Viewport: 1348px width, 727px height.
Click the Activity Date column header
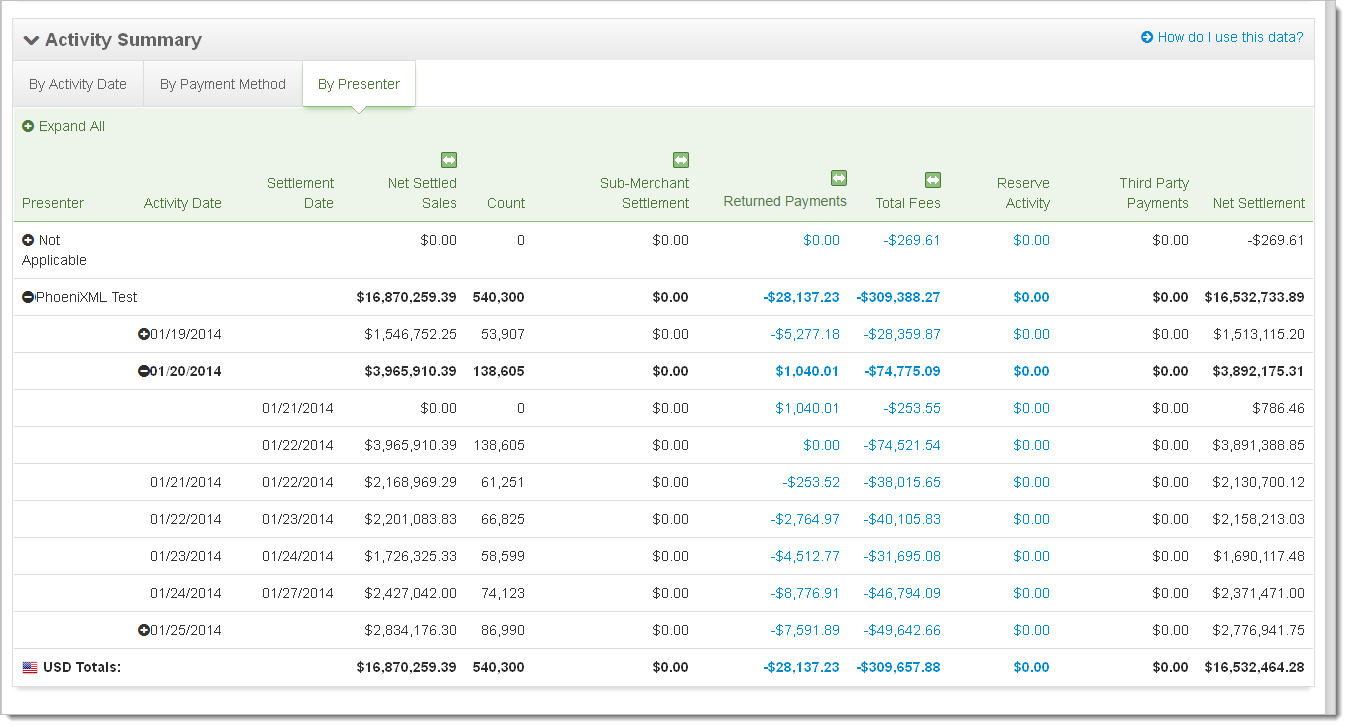(x=183, y=203)
